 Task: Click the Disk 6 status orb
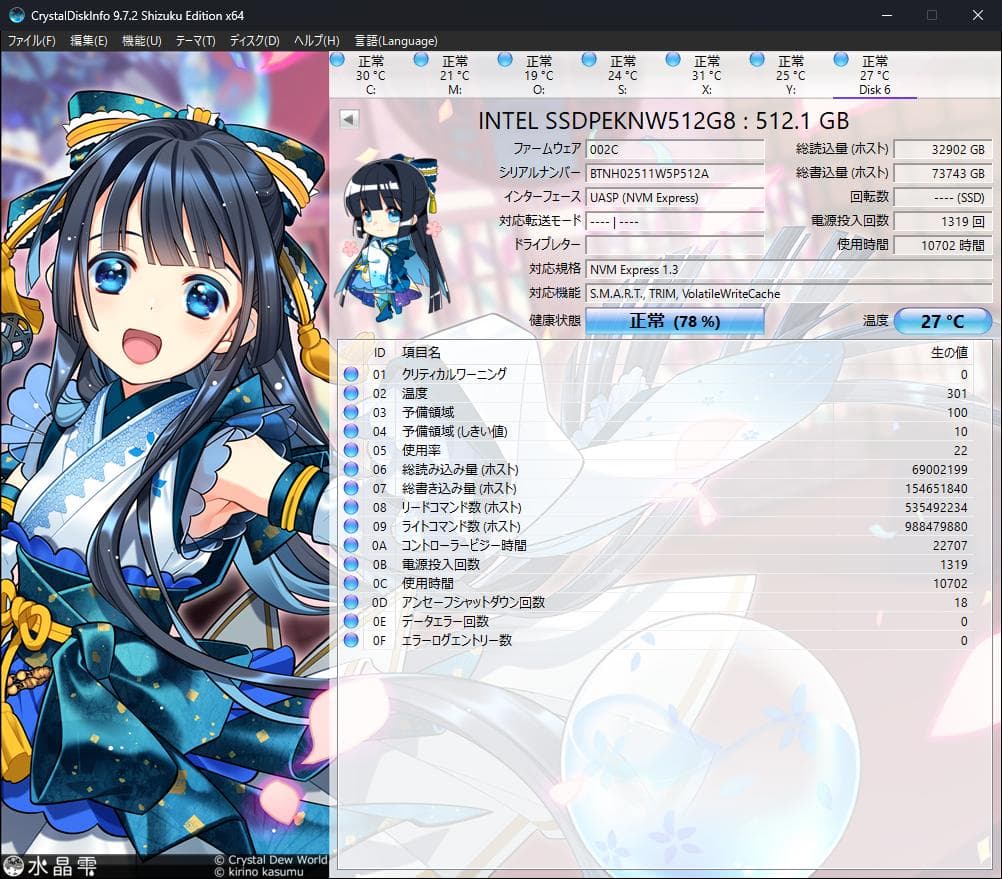(841, 60)
